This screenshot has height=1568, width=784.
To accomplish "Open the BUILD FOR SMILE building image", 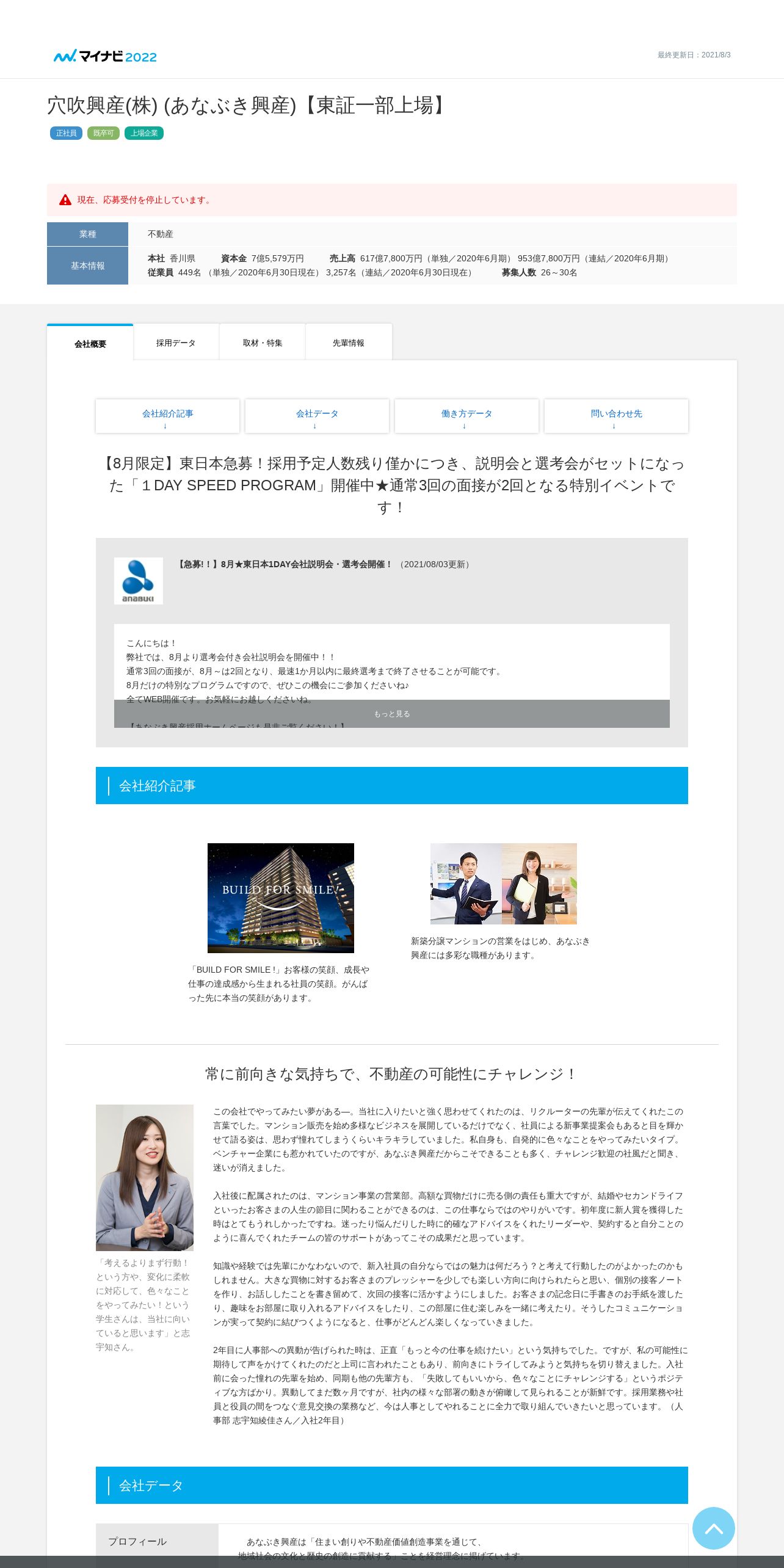I will (281, 898).
